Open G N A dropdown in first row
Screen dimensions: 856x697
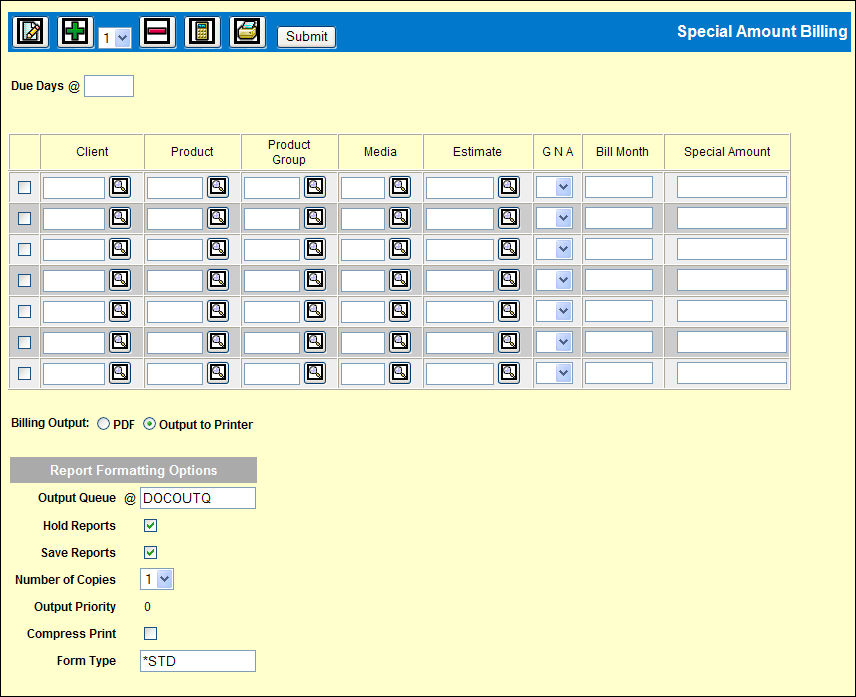point(555,187)
